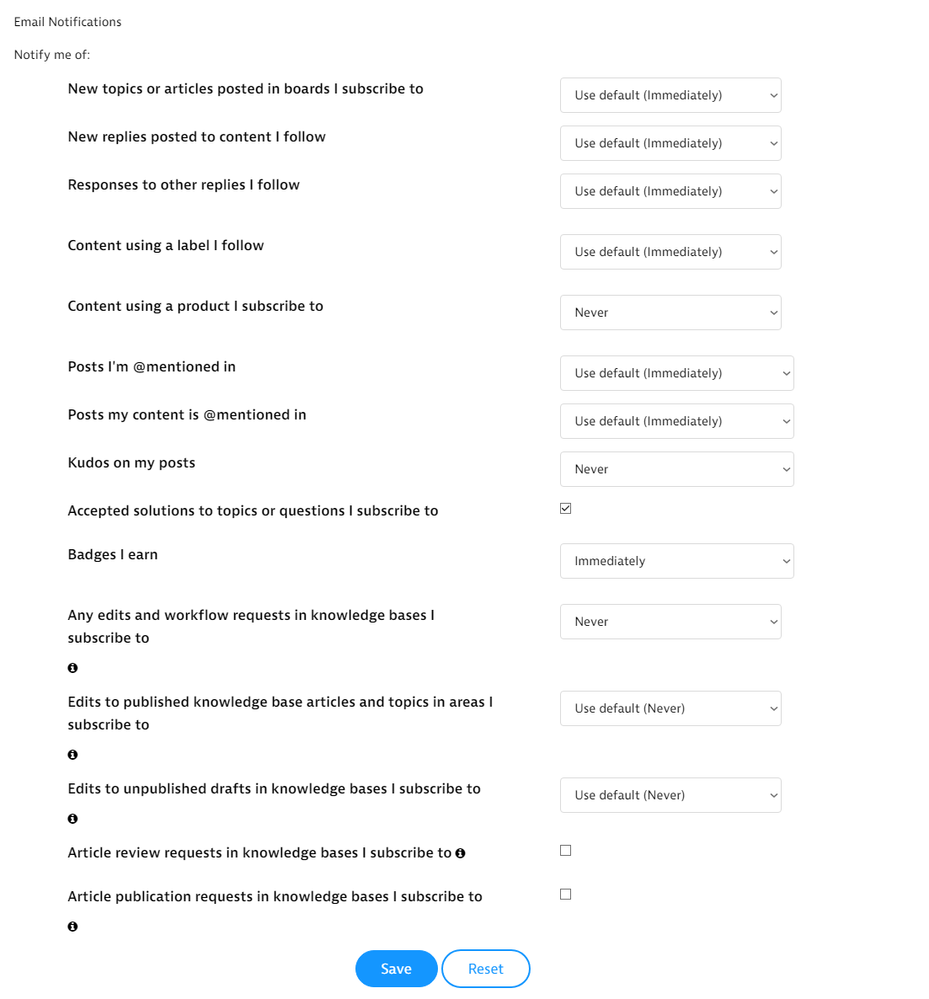Screen dimensions: 929x999
Task: Open Responses to other replies dropdown
Action: point(670,192)
